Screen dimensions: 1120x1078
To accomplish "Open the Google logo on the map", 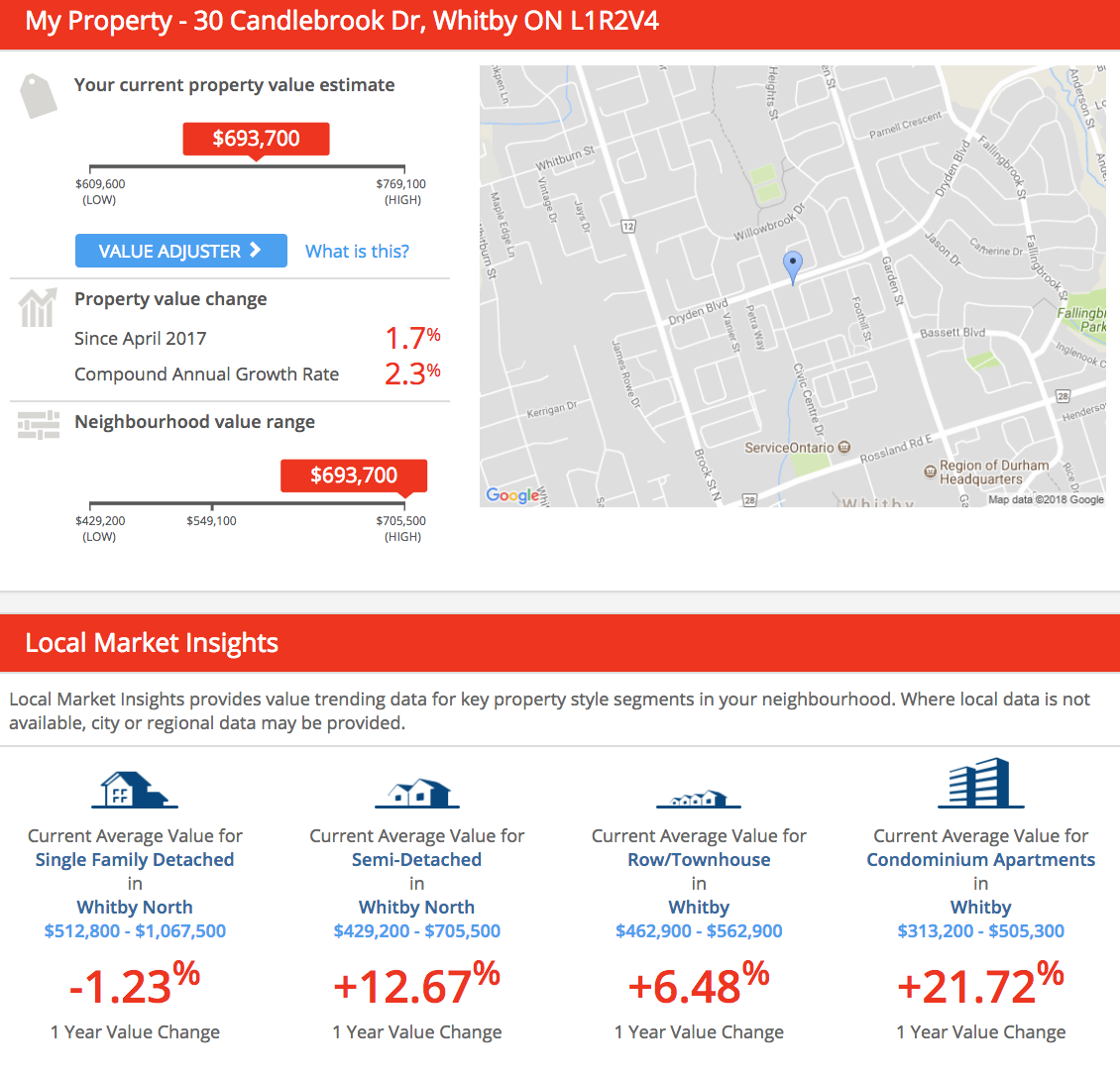I will [x=512, y=494].
